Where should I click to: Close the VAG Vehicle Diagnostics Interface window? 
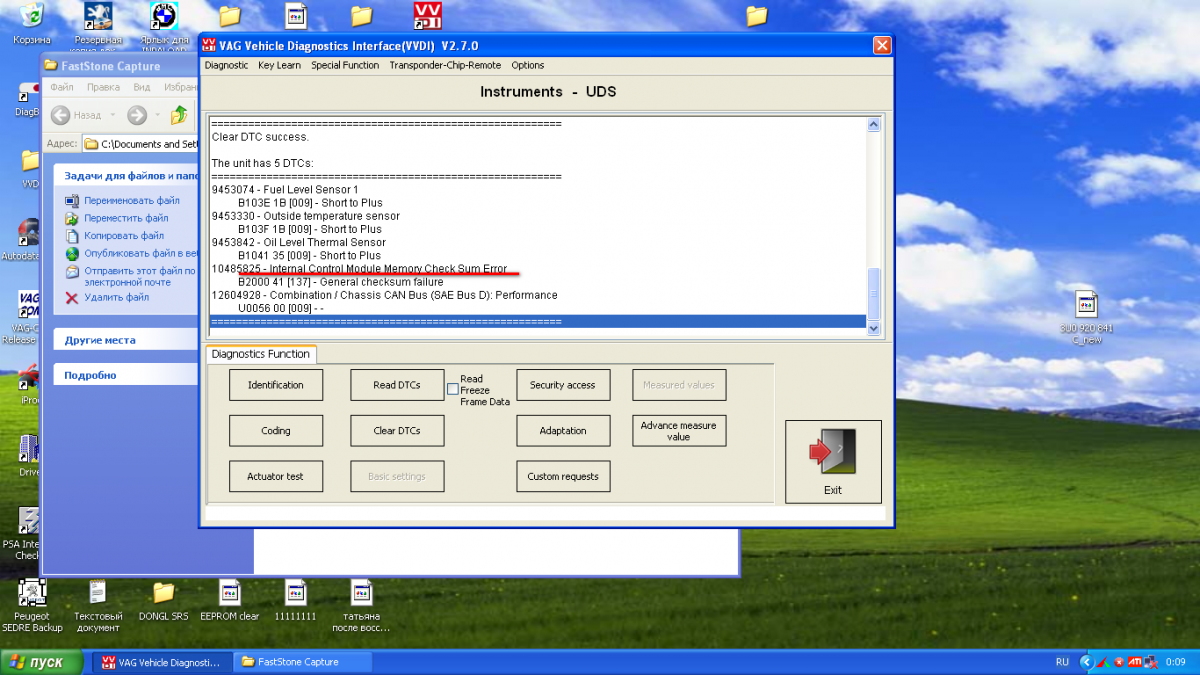[x=881, y=45]
